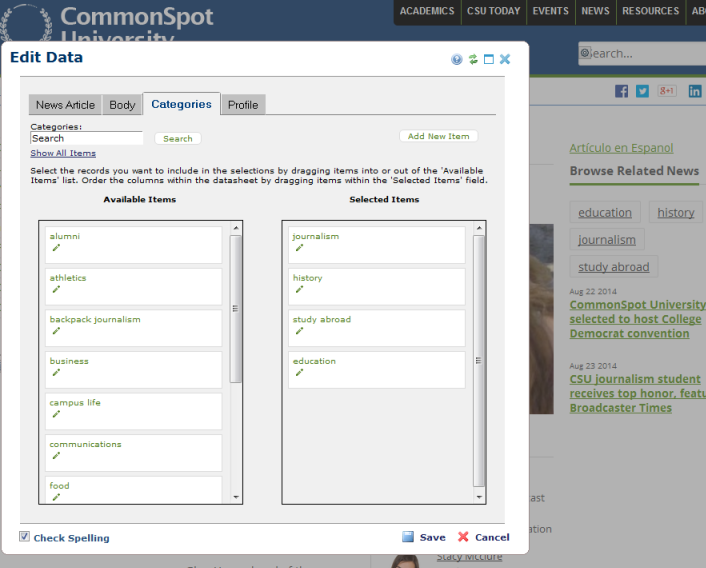Share via the Twitter icon
This screenshot has height=568, width=706.
[x=643, y=91]
